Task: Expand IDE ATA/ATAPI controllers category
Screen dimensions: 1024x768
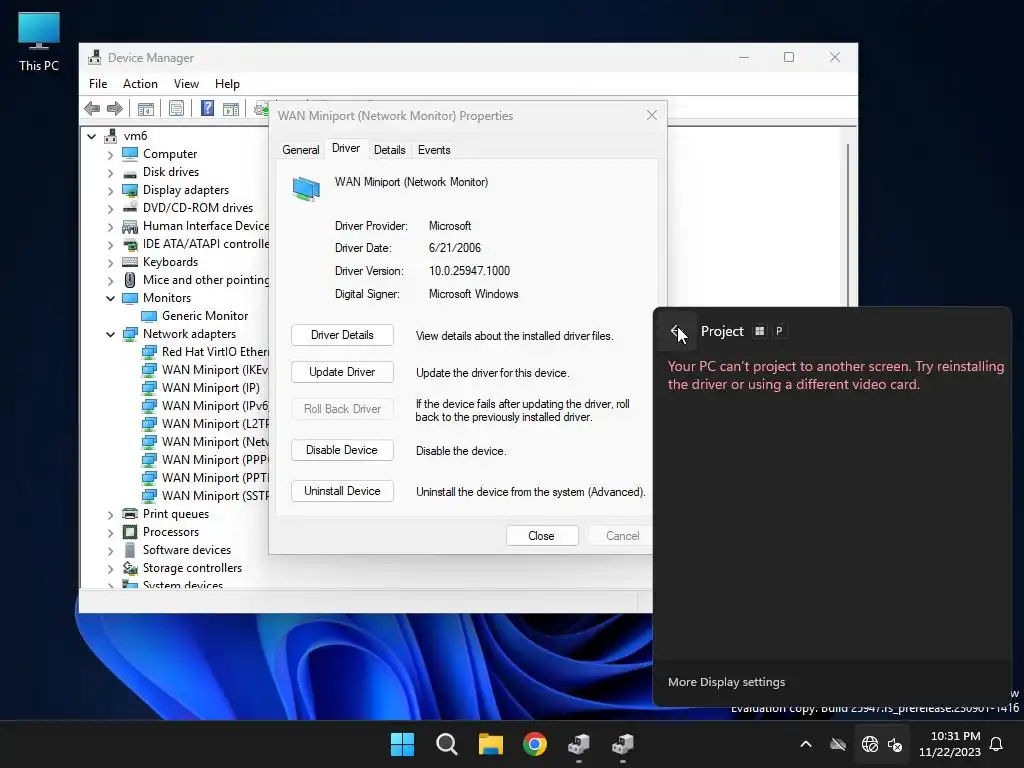Action: click(x=110, y=245)
